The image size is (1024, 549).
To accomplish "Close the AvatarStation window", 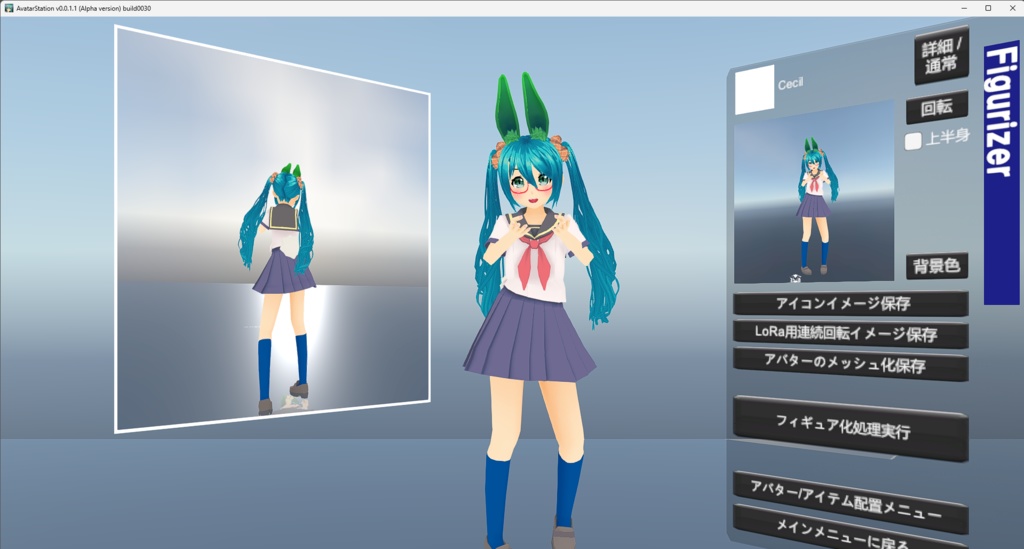I will 1011,8.
